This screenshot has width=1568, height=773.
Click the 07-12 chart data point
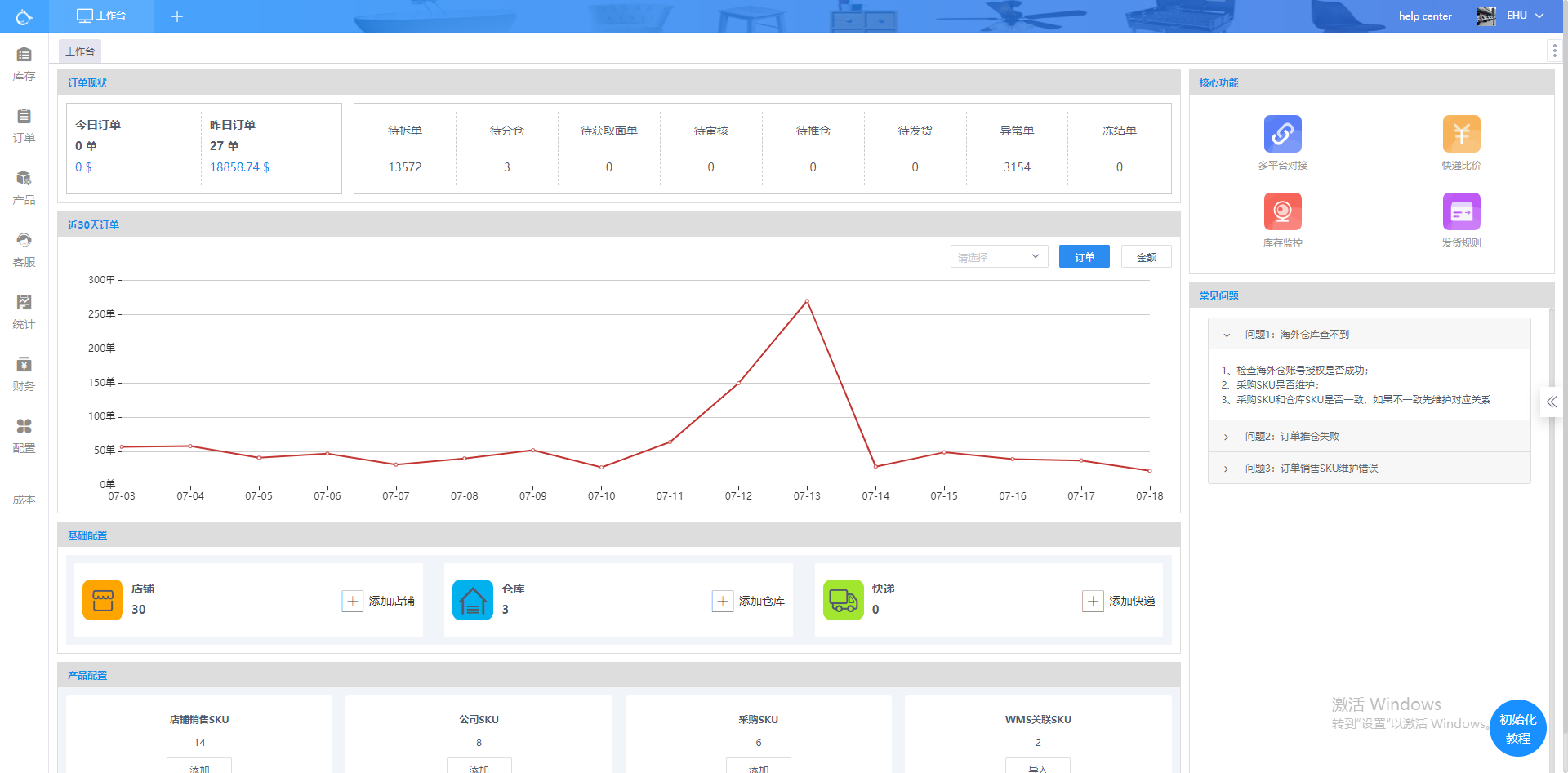point(738,383)
